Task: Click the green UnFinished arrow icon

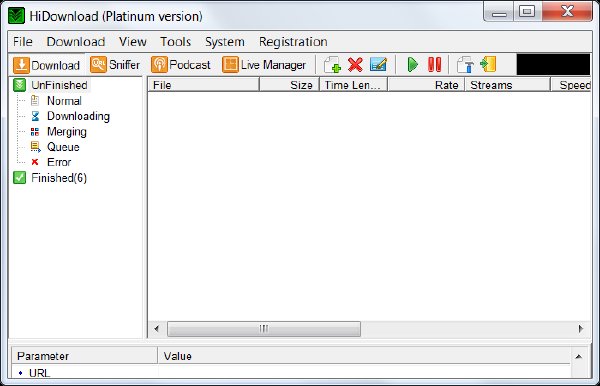Action: 20,85
